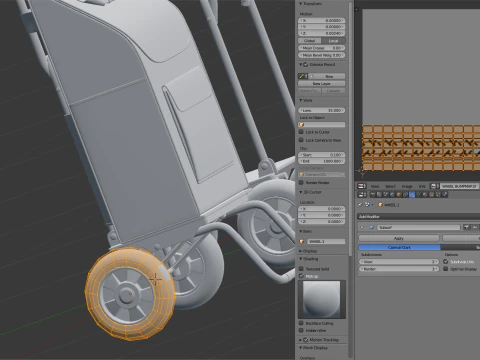The image size is (480, 360).
Task: Collapse the Subsurf modifier panel triangle
Action: coord(362,227)
